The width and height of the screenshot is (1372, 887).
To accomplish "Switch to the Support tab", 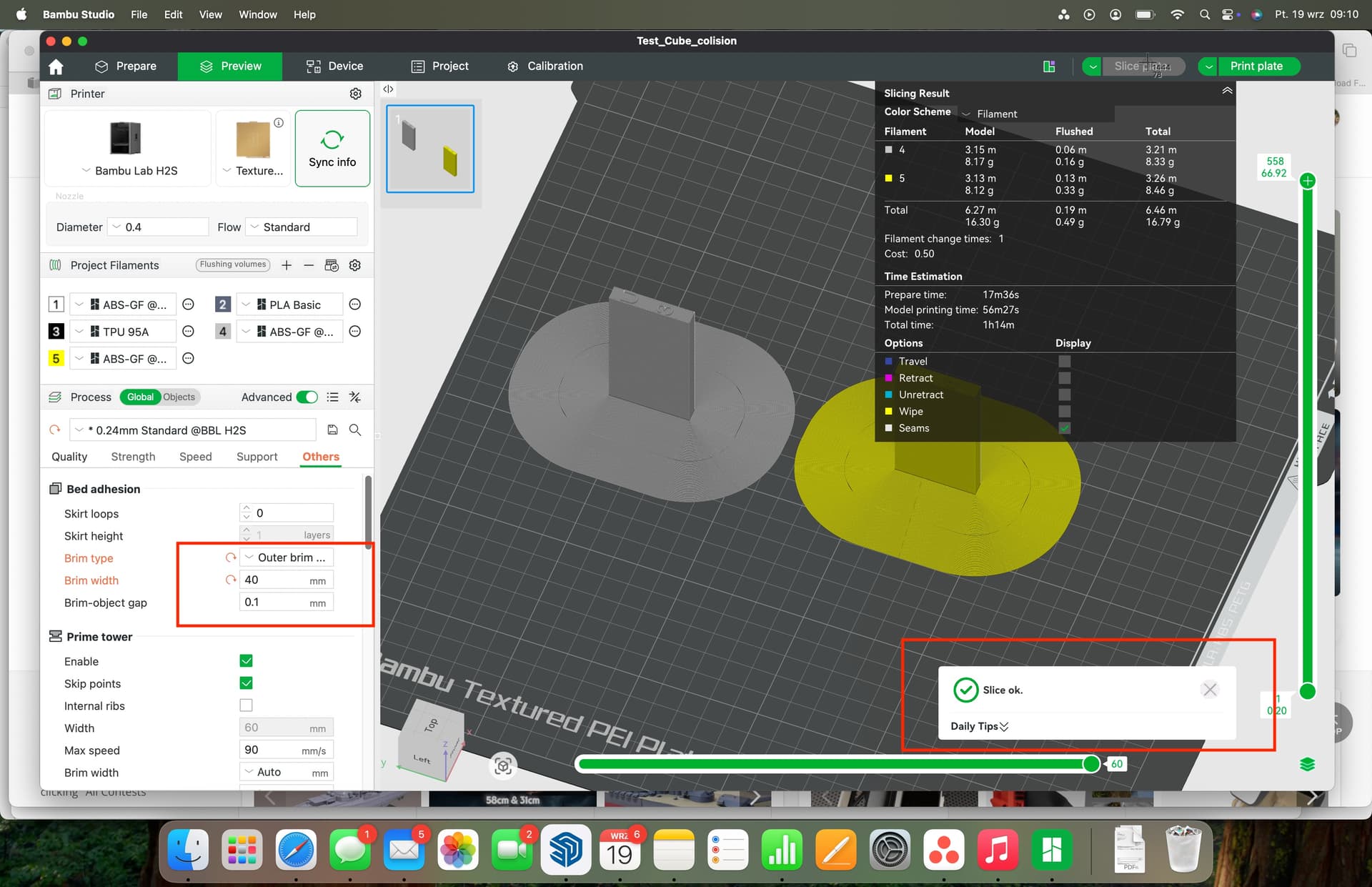I will [257, 457].
